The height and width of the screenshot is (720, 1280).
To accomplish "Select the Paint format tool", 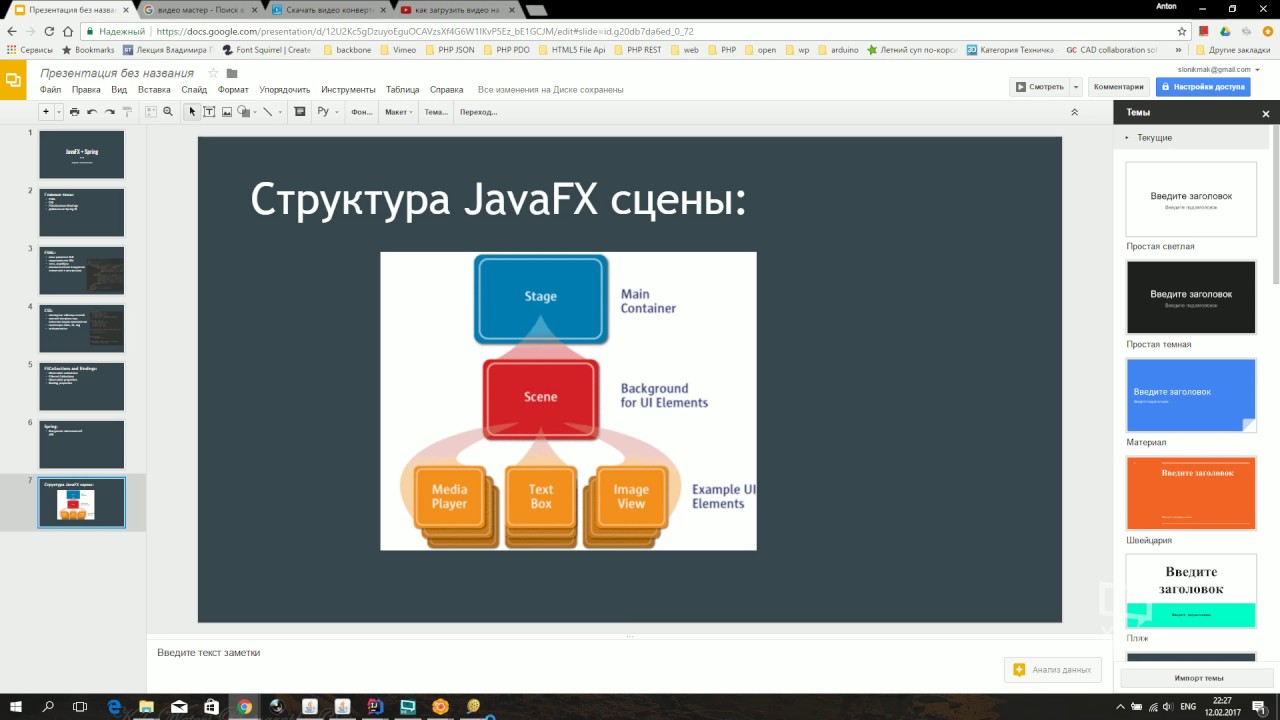I will pyautogui.click(x=127, y=112).
